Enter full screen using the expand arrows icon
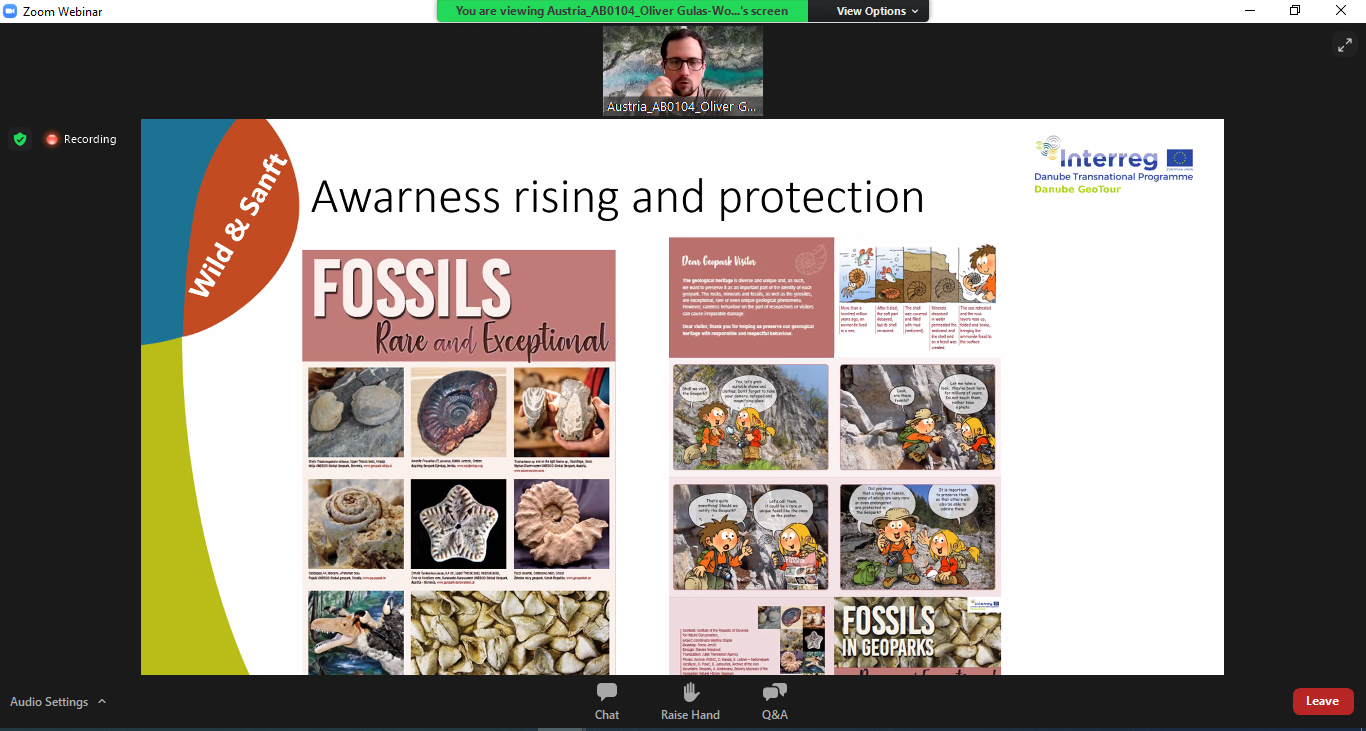The width and height of the screenshot is (1366, 731). click(1343, 45)
